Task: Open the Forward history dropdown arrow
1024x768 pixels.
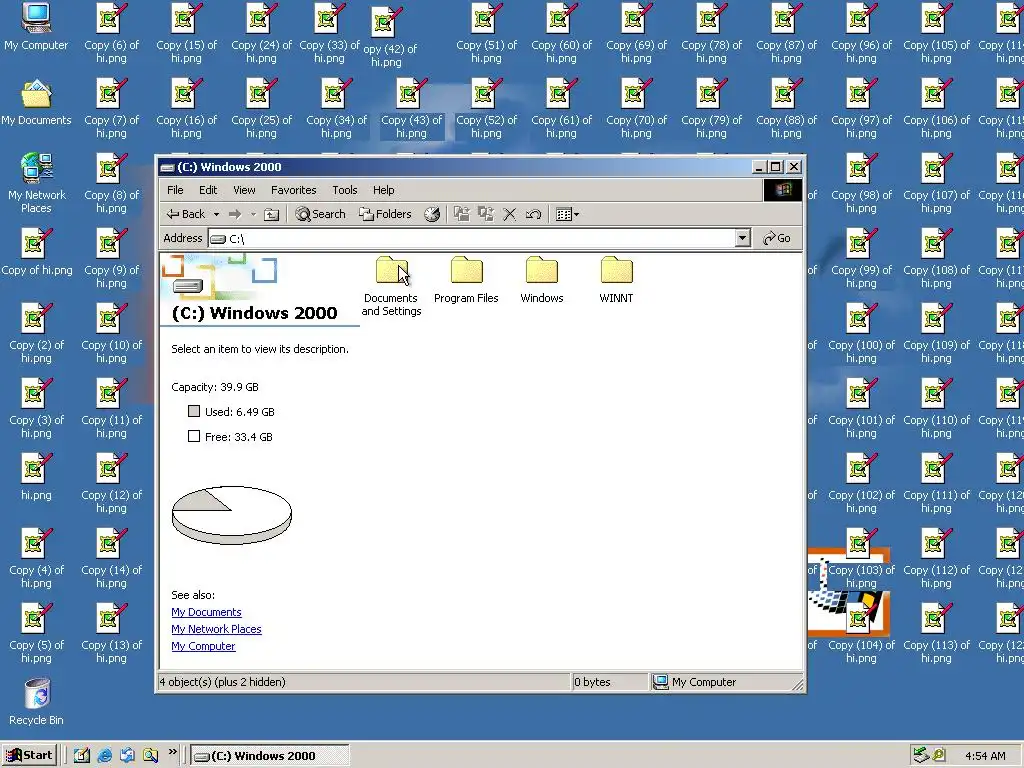Action: tap(253, 214)
